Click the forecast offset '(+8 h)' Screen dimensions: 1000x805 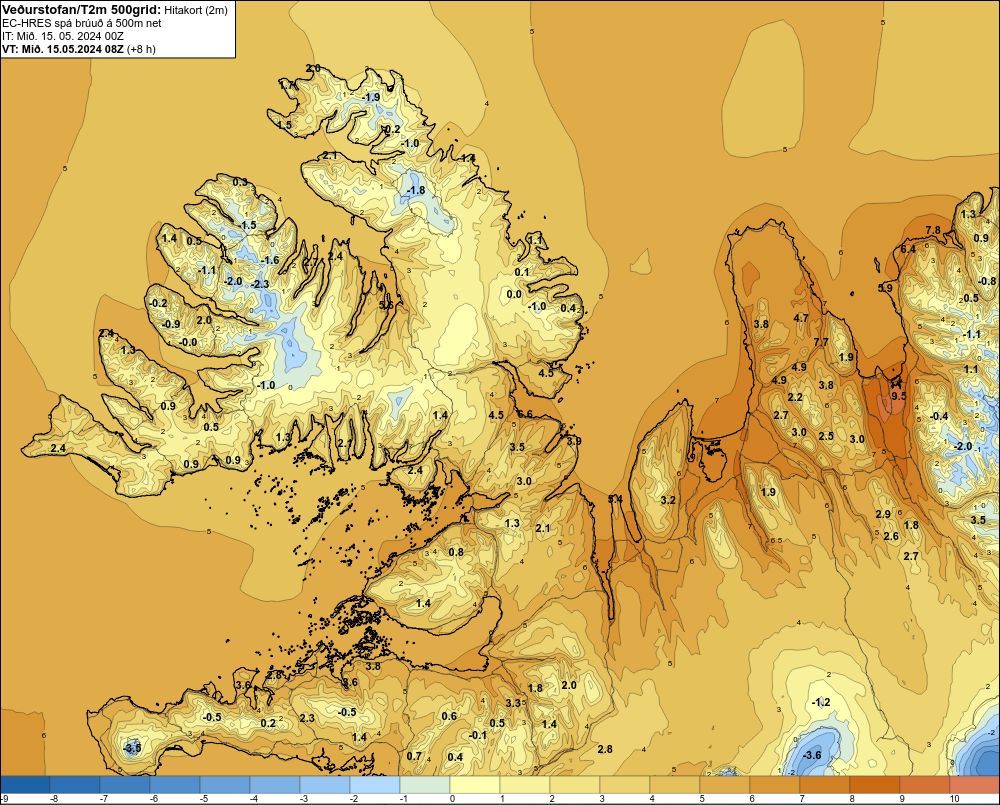[141, 49]
